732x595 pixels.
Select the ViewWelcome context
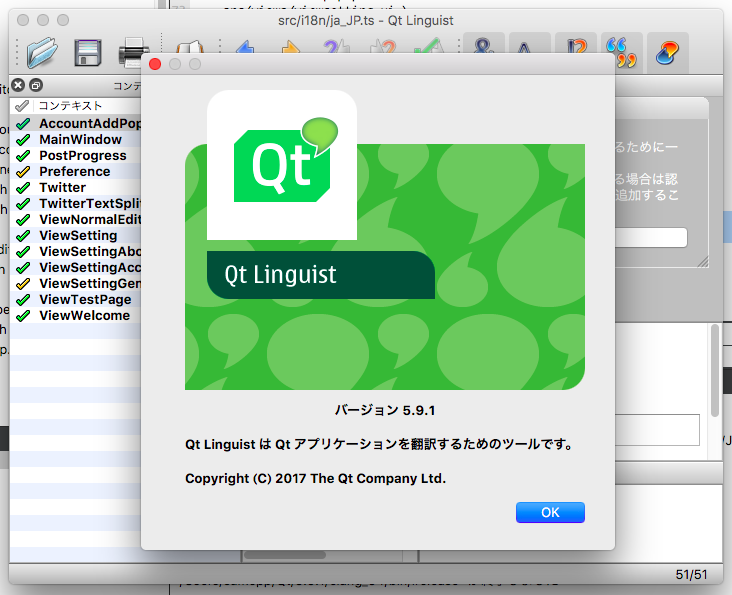click(x=76, y=315)
